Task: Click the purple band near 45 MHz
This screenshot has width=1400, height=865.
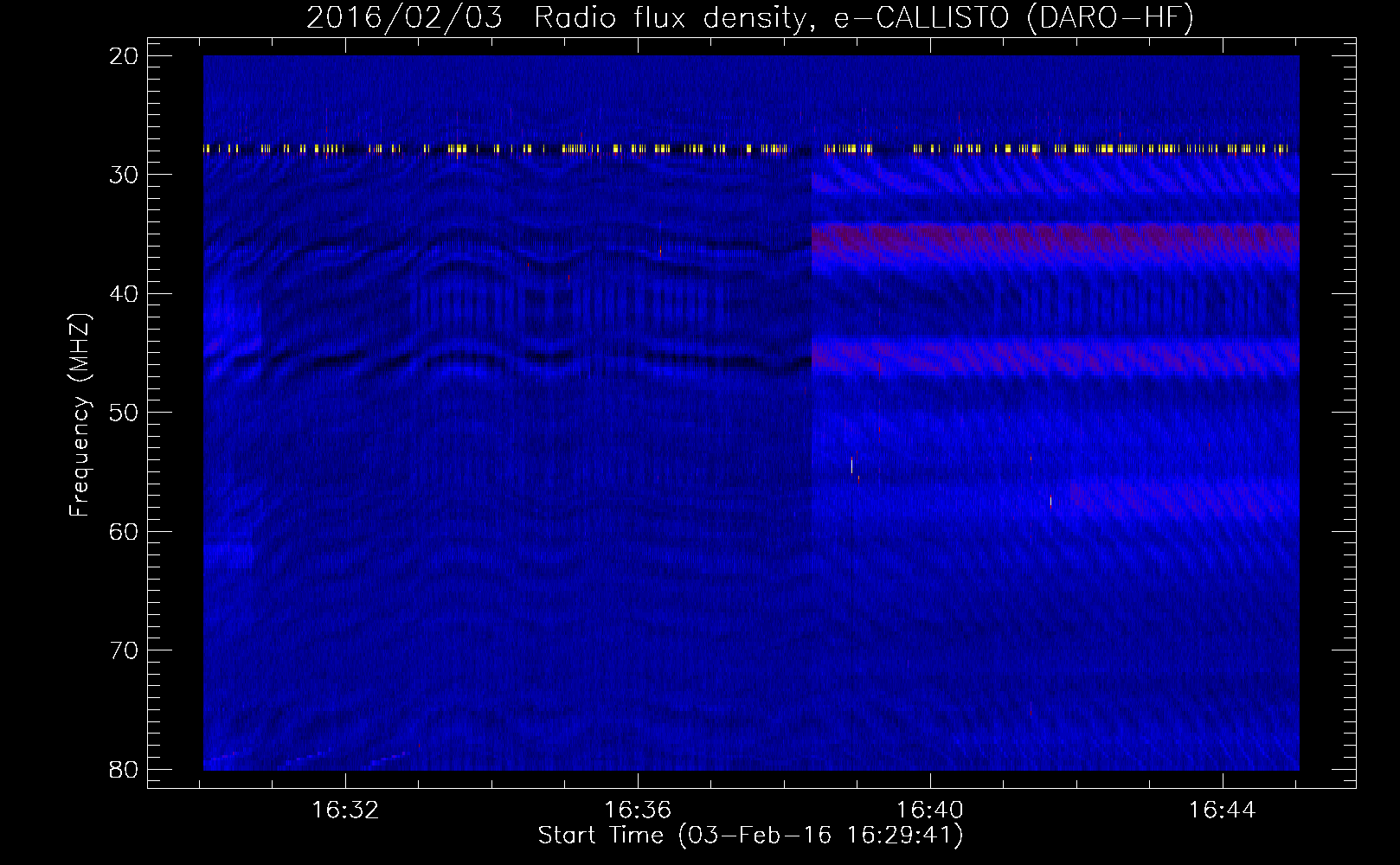Action: pos(1055,356)
